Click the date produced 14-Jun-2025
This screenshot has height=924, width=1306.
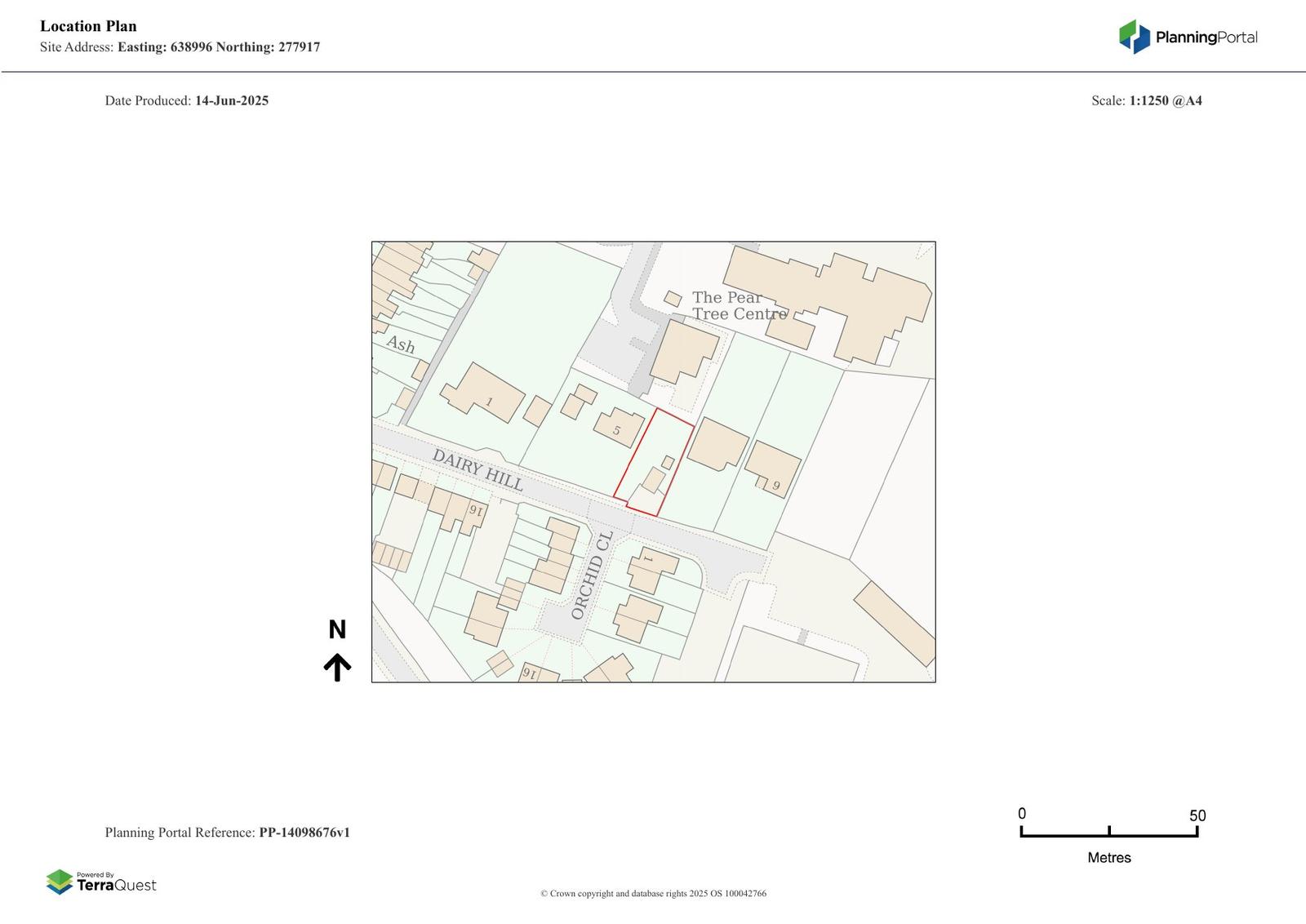tap(231, 101)
